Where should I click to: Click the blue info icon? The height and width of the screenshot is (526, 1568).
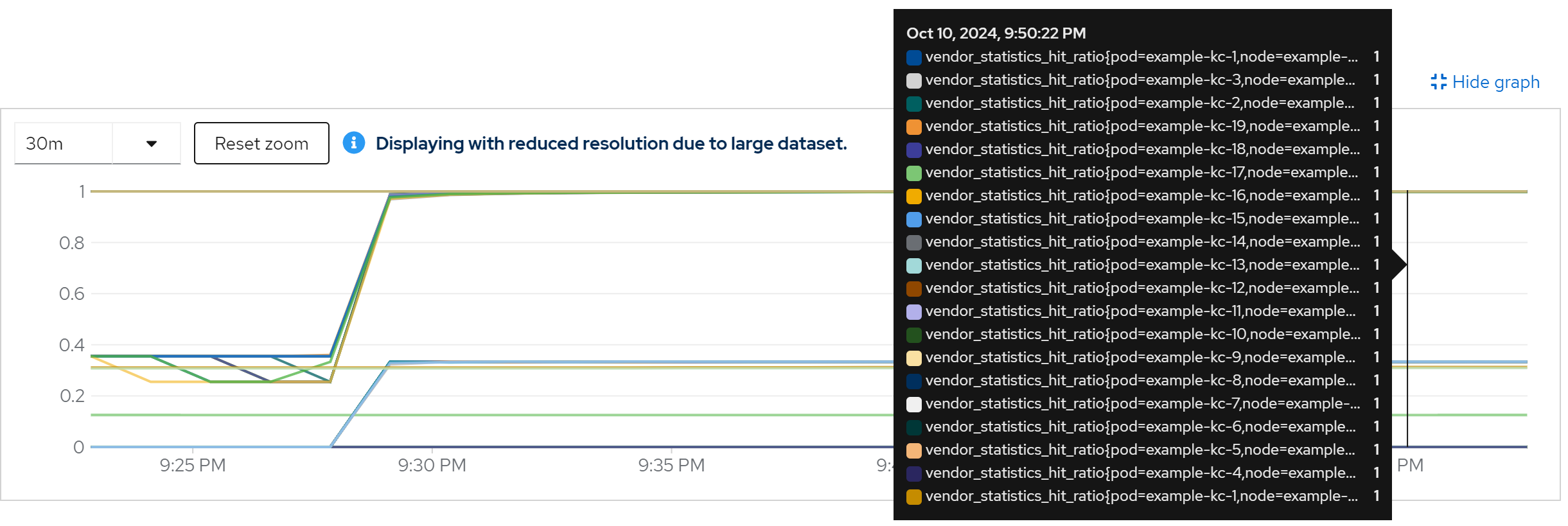pyautogui.click(x=354, y=143)
